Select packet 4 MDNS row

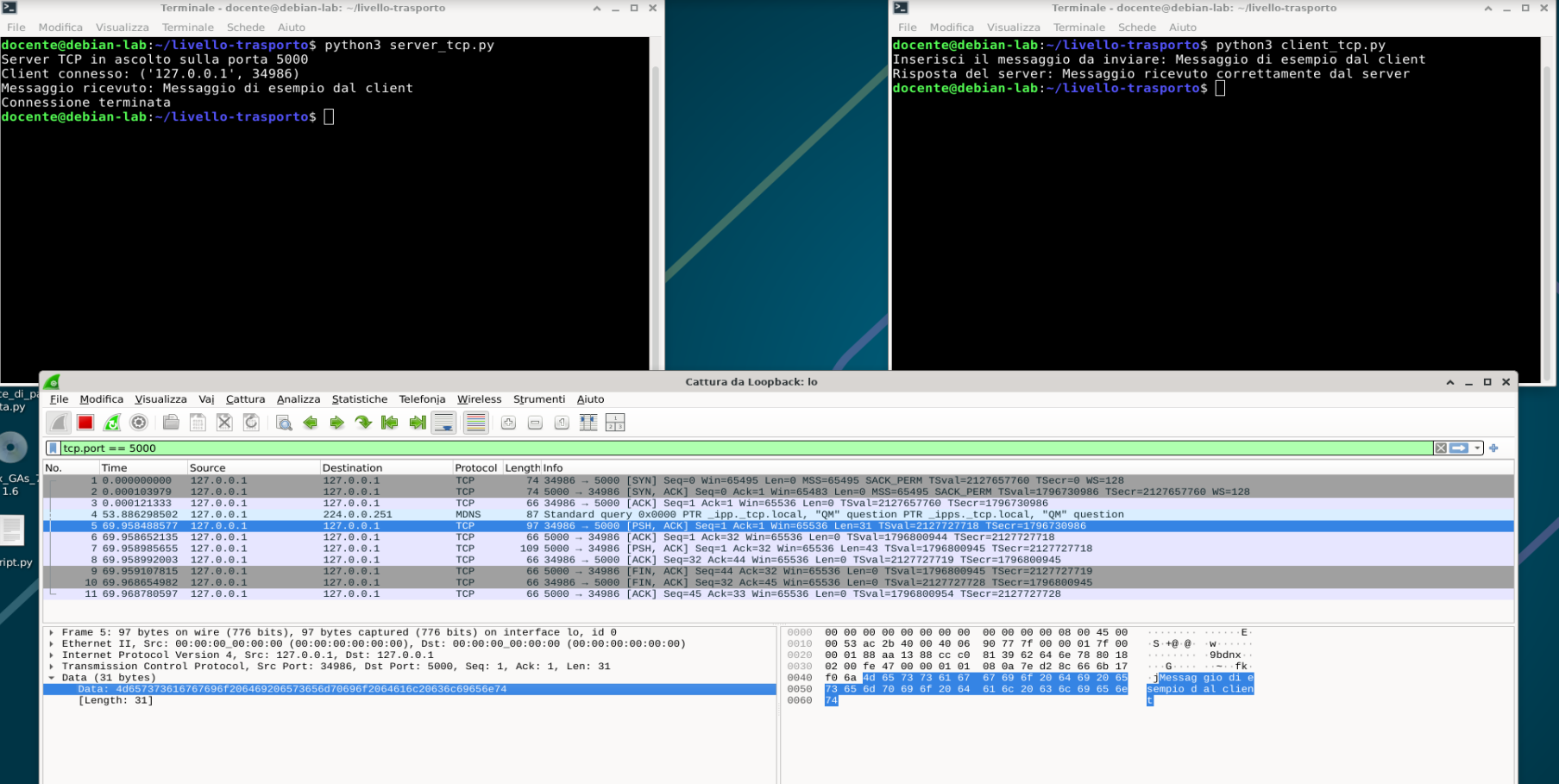point(778,514)
